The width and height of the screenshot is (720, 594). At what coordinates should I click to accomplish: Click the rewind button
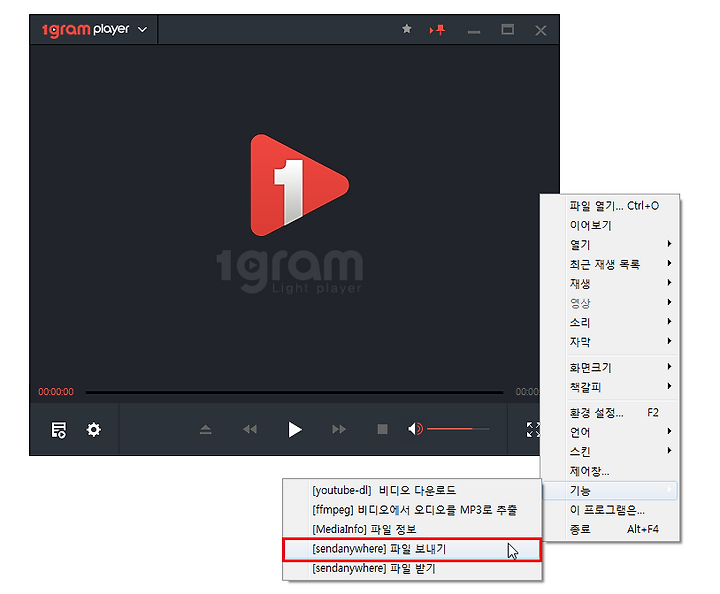point(250,429)
